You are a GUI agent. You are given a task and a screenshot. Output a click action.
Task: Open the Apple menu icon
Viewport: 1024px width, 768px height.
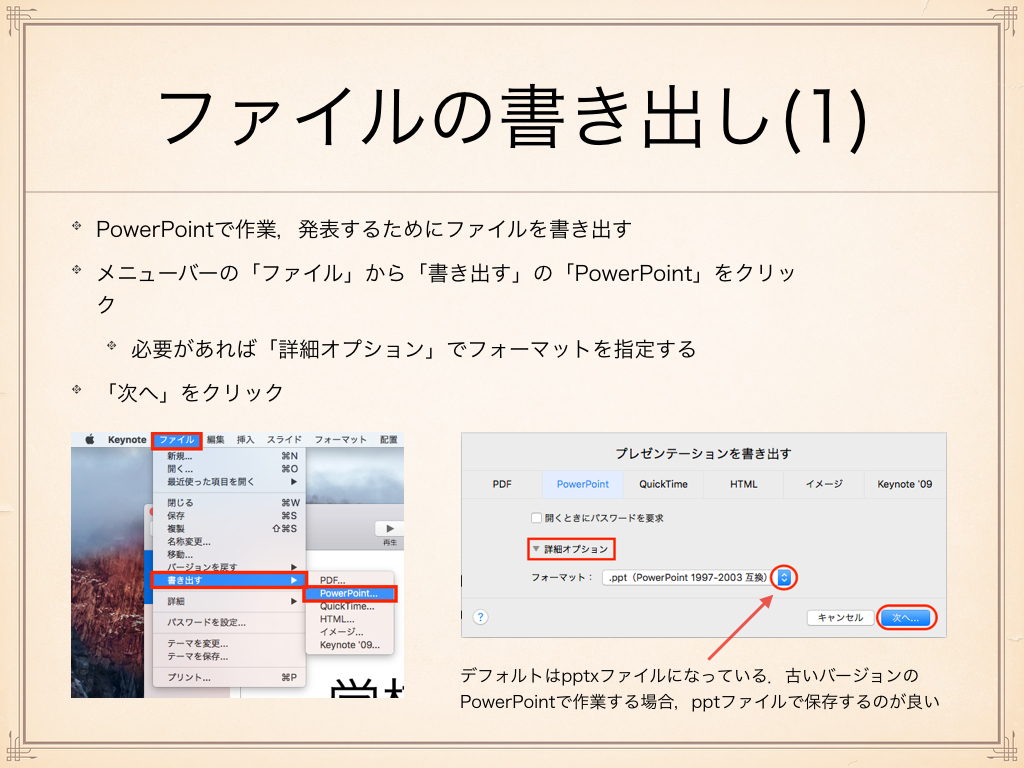pos(90,440)
